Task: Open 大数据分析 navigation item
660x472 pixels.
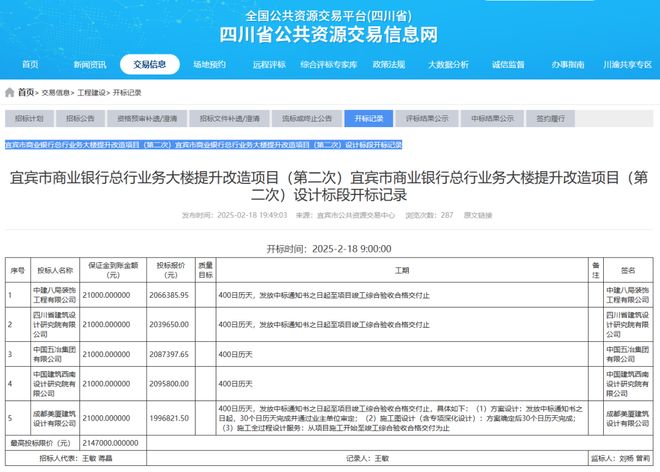Action: point(448,64)
